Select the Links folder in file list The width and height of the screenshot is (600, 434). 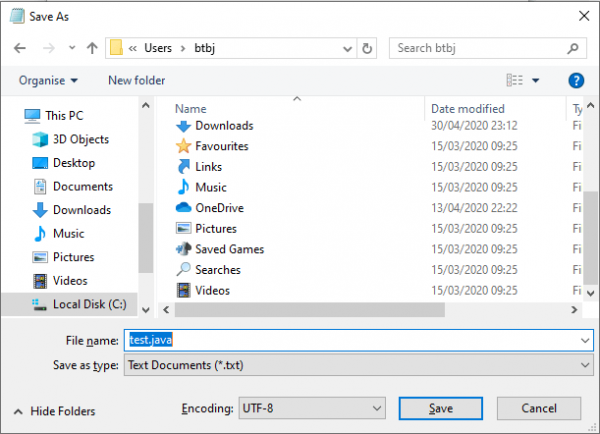(199, 167)
